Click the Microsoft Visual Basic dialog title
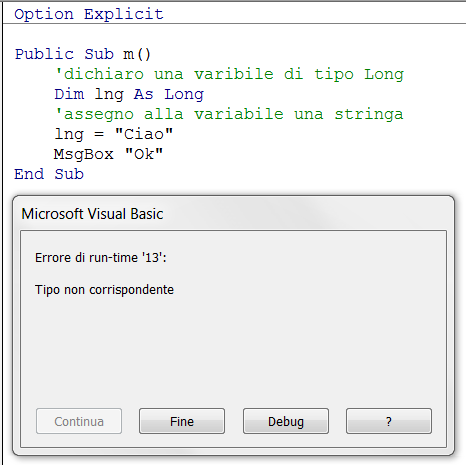The width and height of the screenshot is (466, 465). click(92, 214)
